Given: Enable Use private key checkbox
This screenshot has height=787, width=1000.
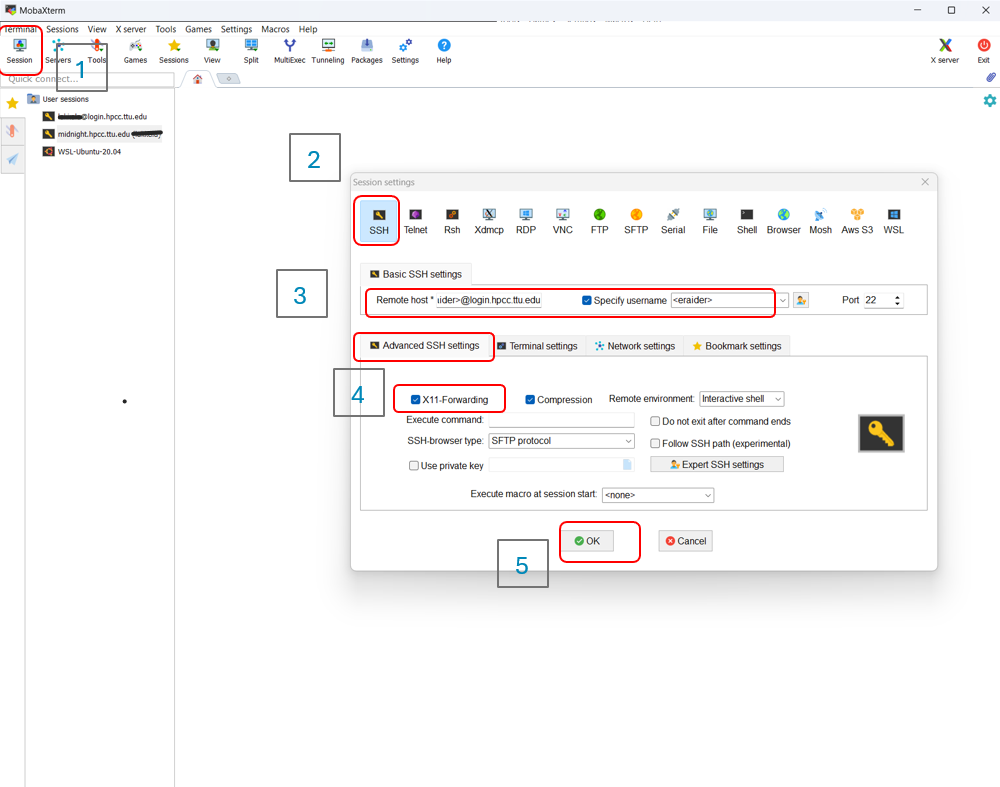Looking at the screenshot, I should pyautogui.click(x=414, y=466).
